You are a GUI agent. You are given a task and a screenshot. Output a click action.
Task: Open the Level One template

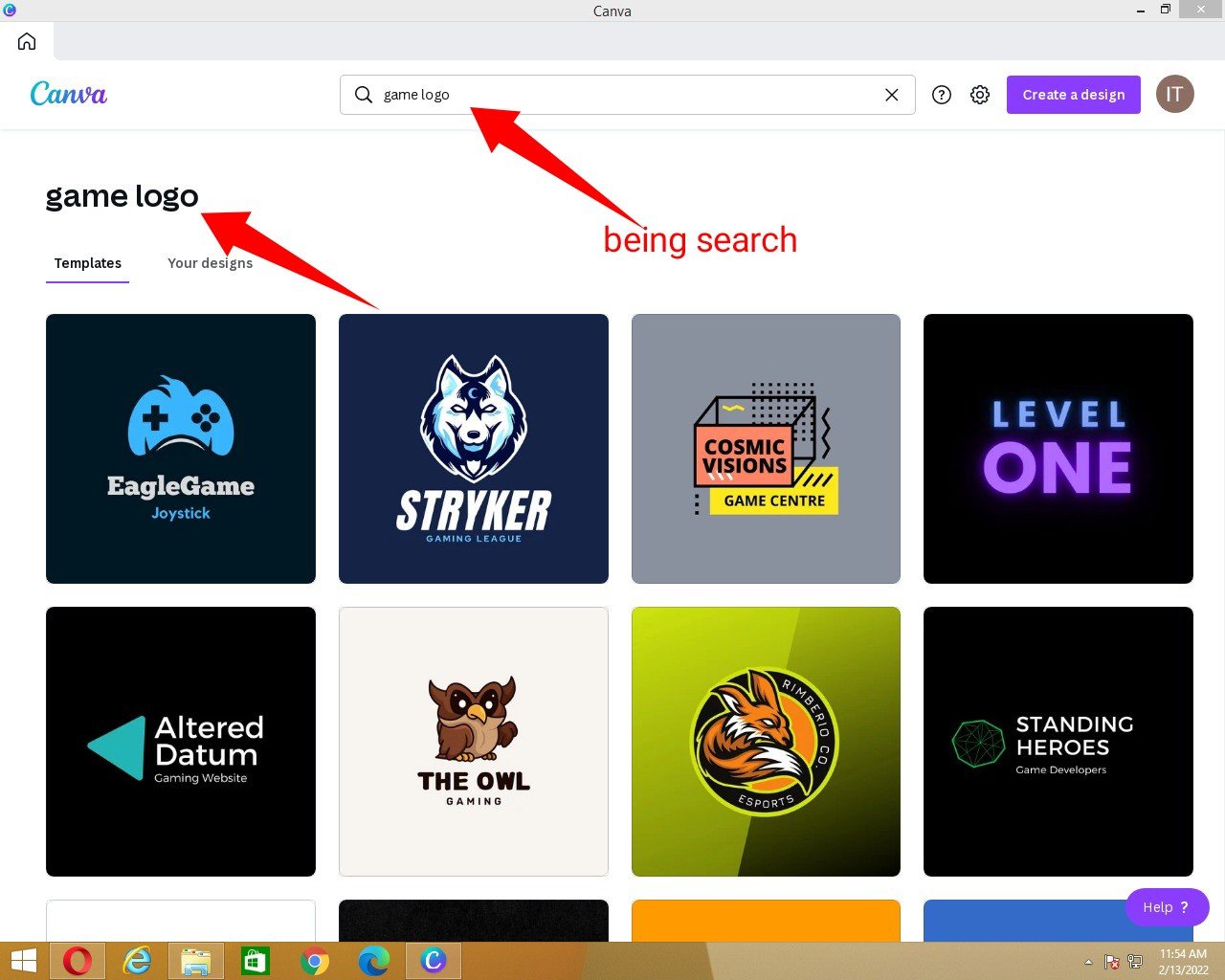1058,449
